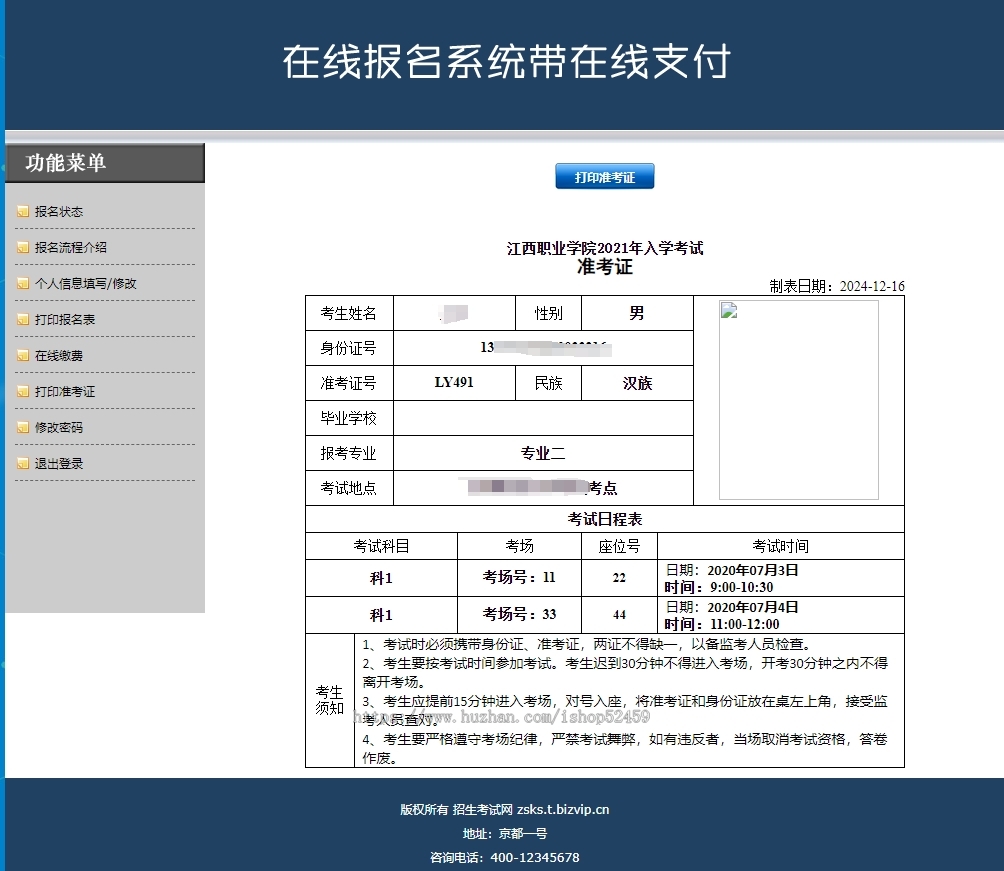
Task: Click the 2020年07月4日 exam date
Action: pos(753,607)
